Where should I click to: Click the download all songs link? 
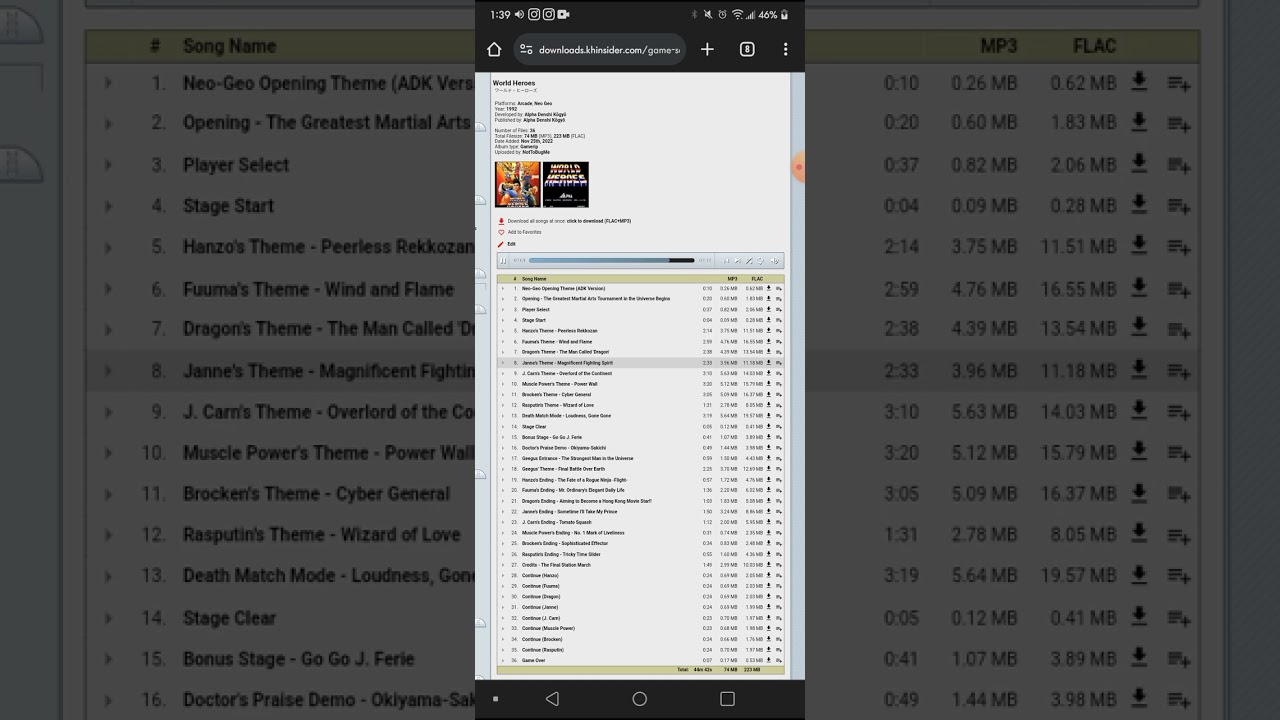coord(599,221)
